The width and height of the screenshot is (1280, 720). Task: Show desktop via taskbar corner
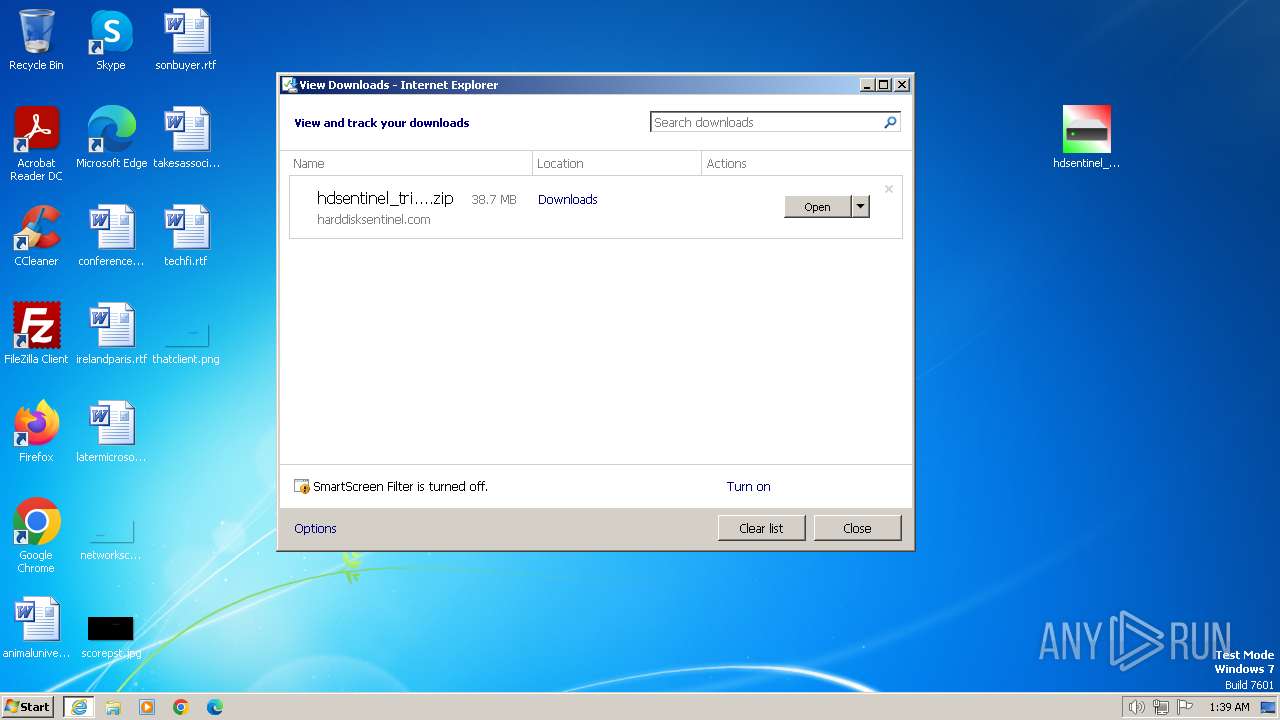(x=1269, y=707)
